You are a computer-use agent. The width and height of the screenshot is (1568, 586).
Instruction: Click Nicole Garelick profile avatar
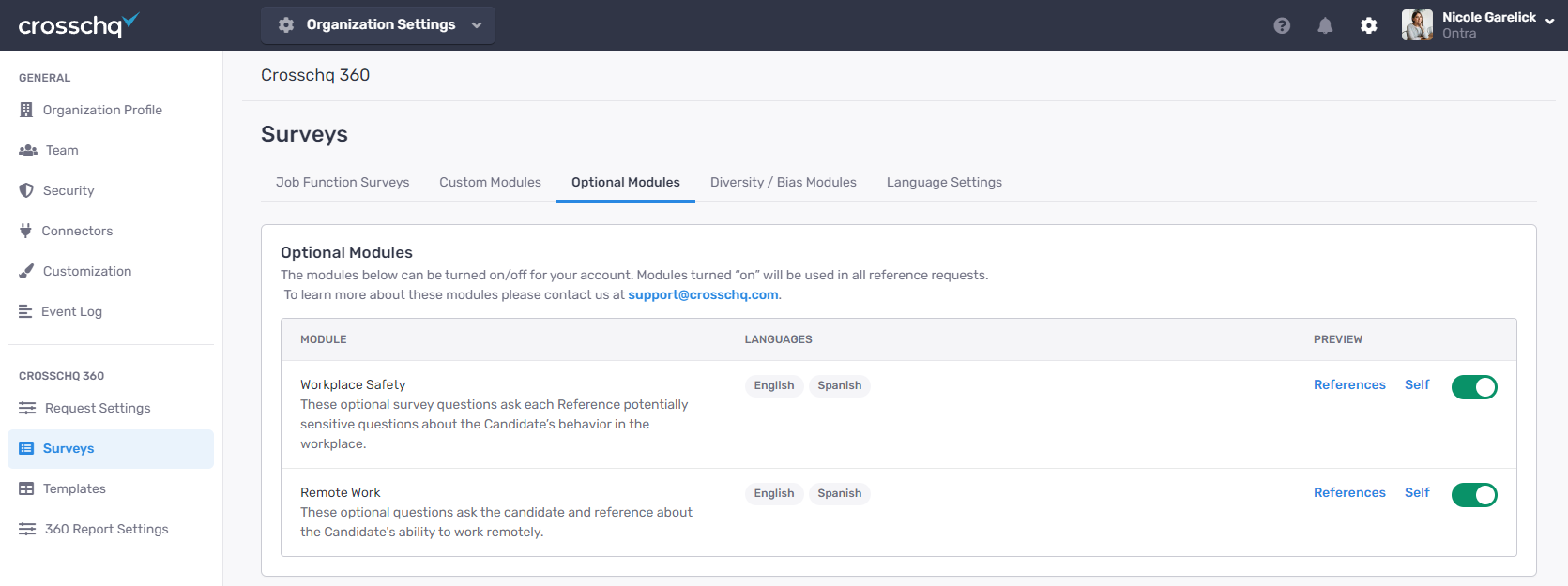(1417, 24)
